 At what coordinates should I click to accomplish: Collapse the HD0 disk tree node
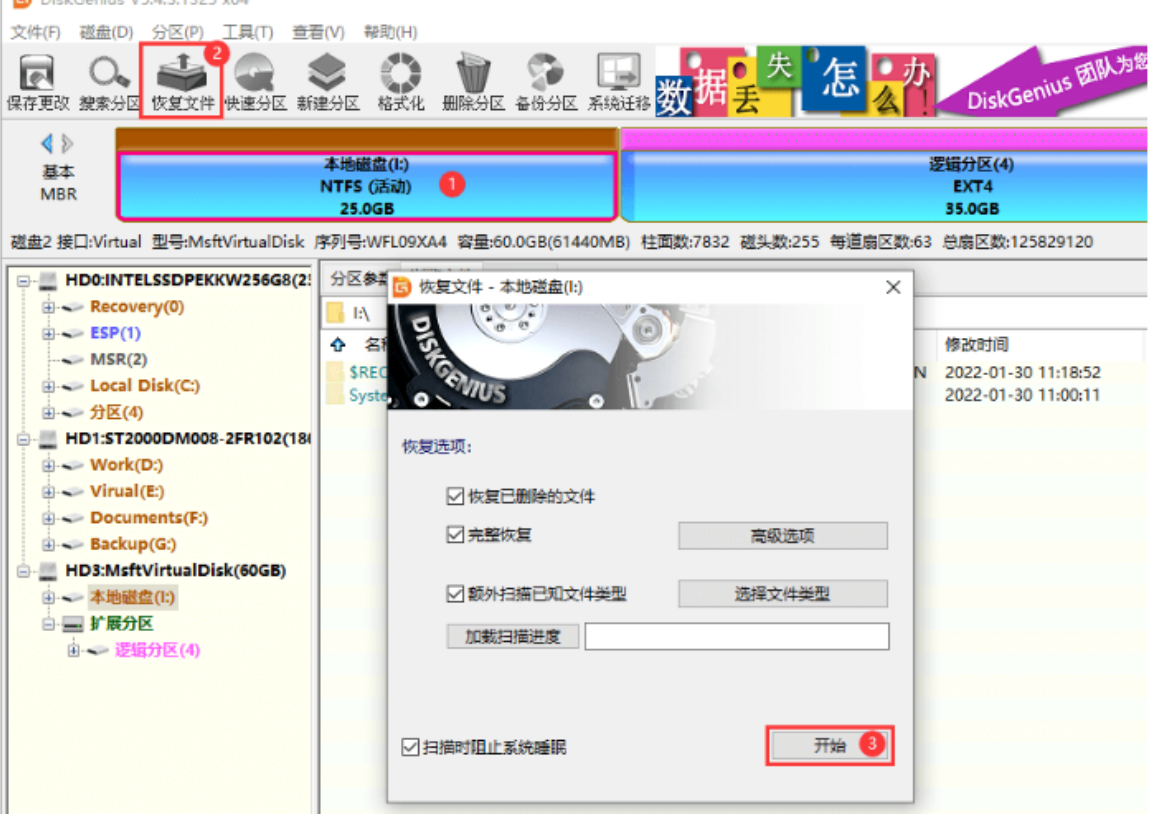point(23,281)
